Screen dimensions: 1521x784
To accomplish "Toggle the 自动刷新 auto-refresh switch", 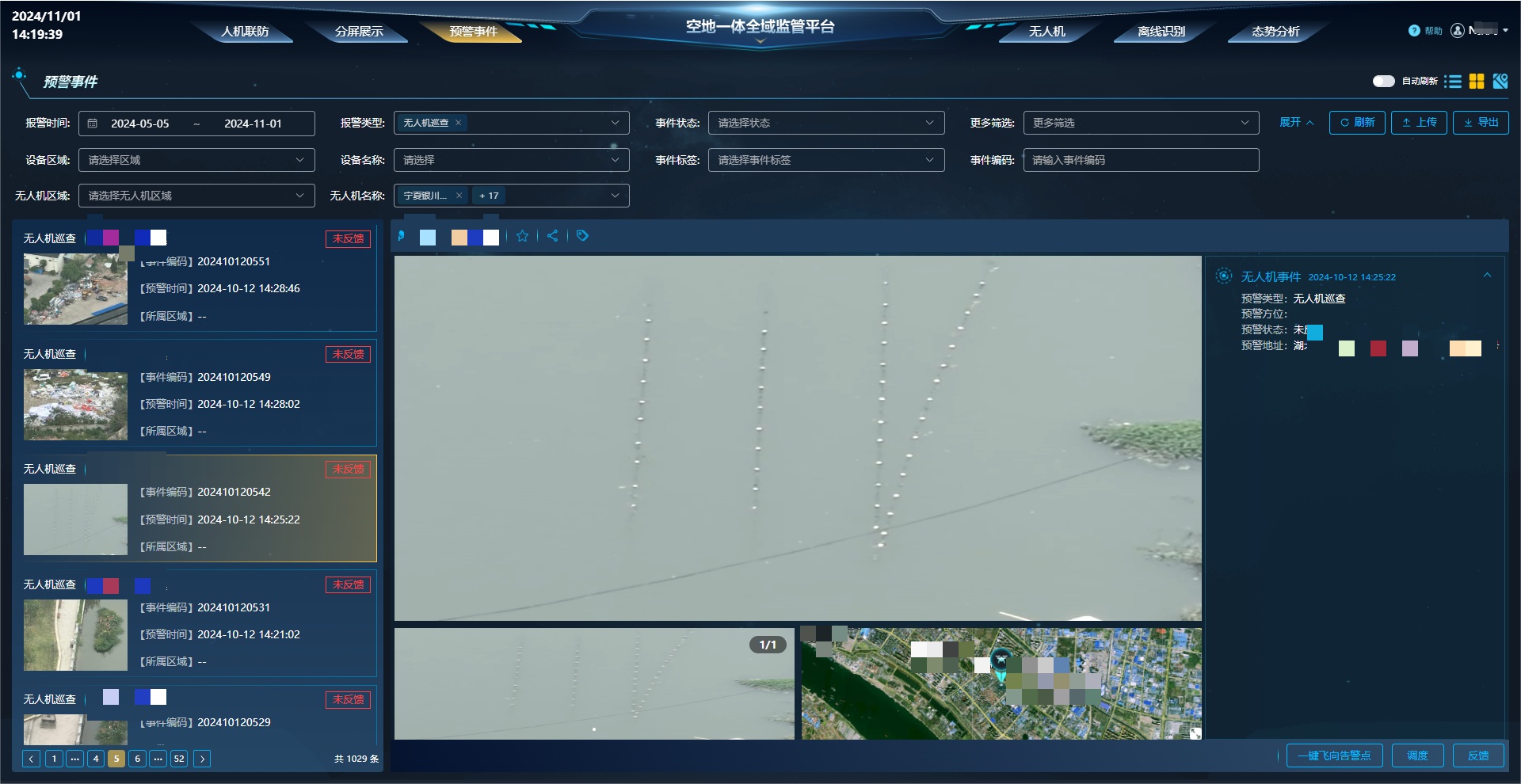I will [1383, 81].
